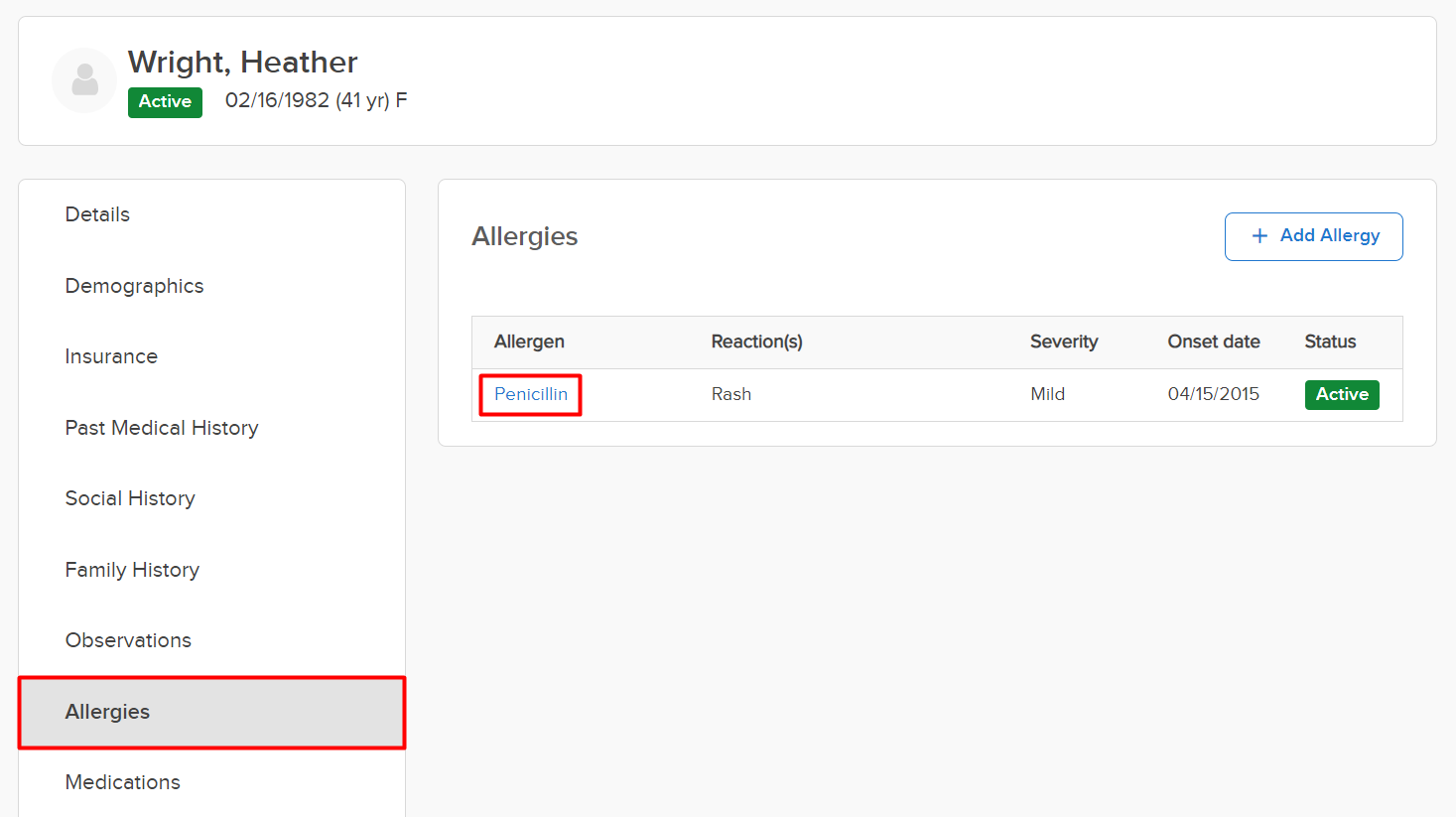Open the Observations section
This screenshot has height=817, width=1456.
tap(128, 640)
